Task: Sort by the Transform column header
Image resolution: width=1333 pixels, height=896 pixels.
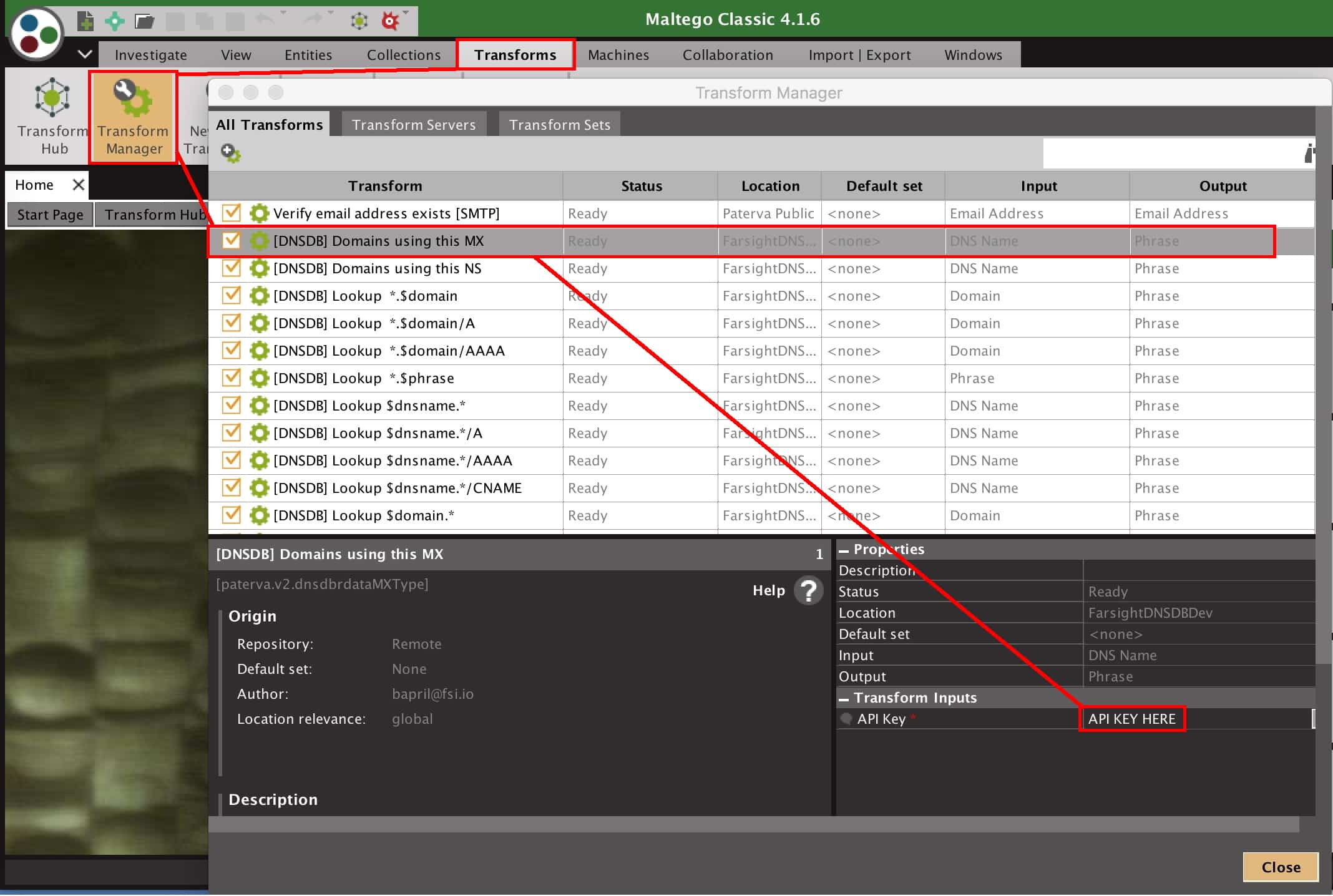Action: click(x=385, y=186)
